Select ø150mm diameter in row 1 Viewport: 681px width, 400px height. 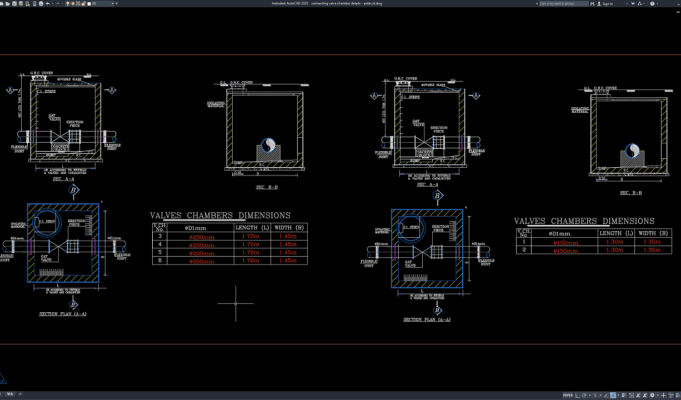click(x=566, y=242)
